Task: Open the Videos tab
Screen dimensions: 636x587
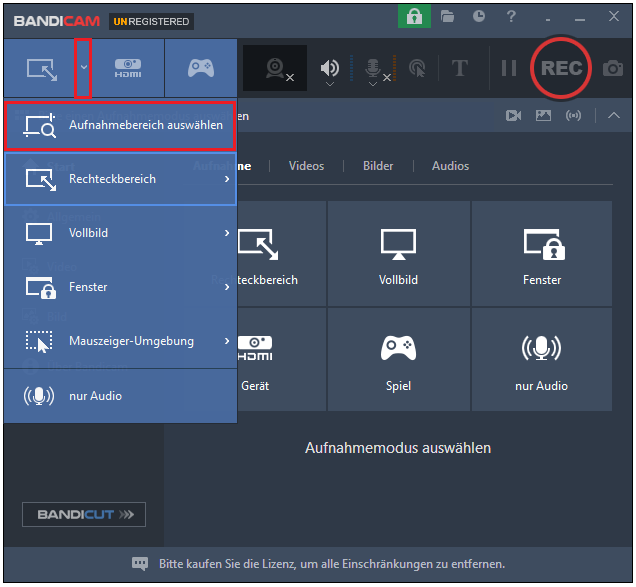Action: (x=306, y=166)
